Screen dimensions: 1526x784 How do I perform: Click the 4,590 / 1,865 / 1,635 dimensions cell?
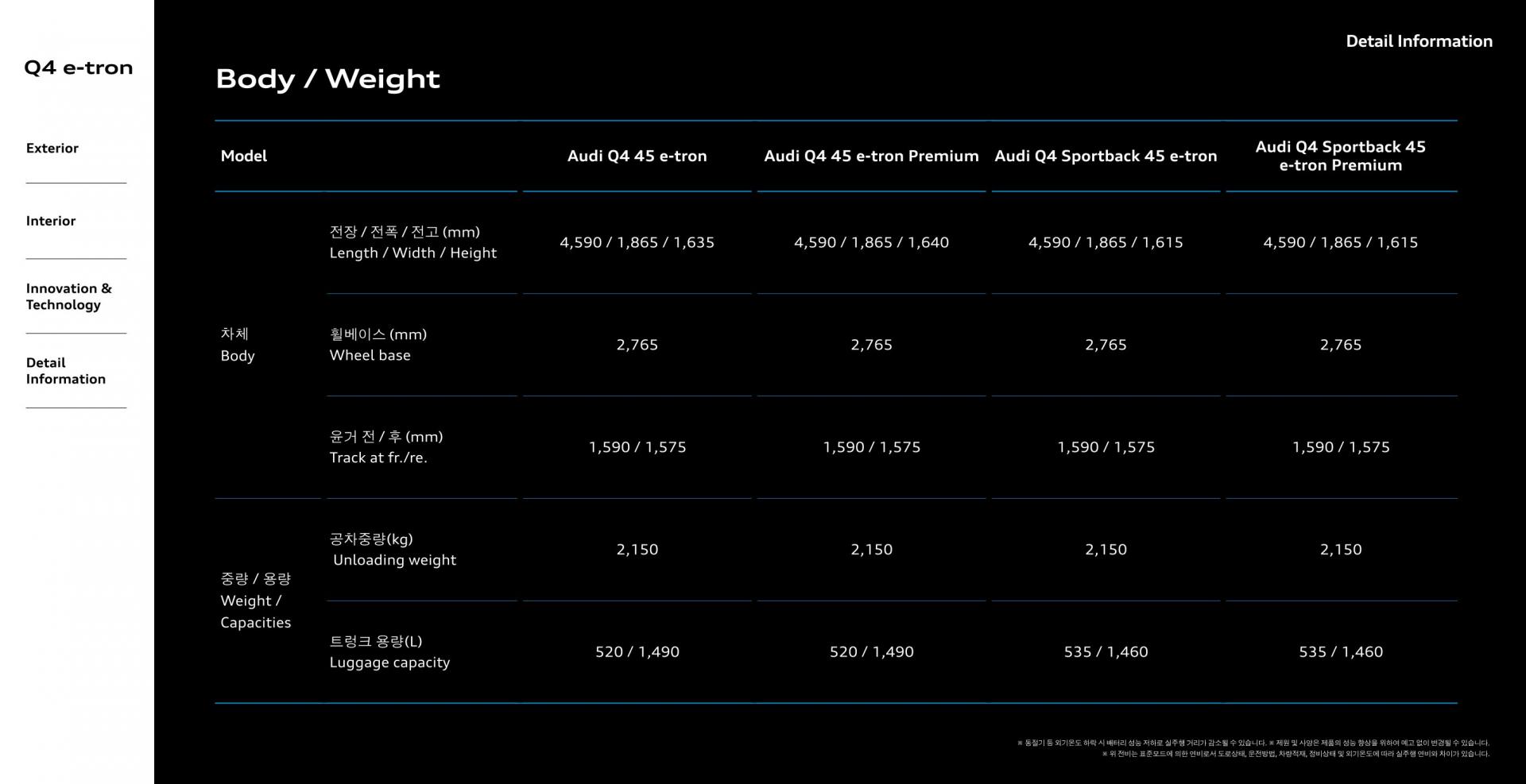(637, 242)
